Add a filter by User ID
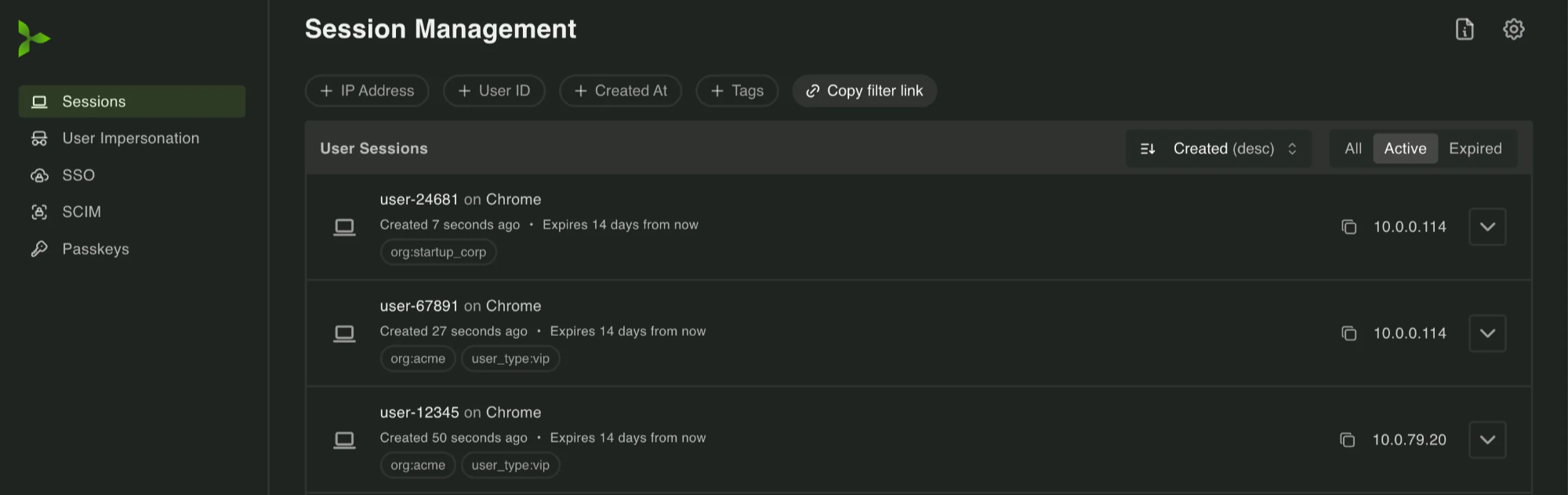Screen dimensions: 1568x495 494,90
